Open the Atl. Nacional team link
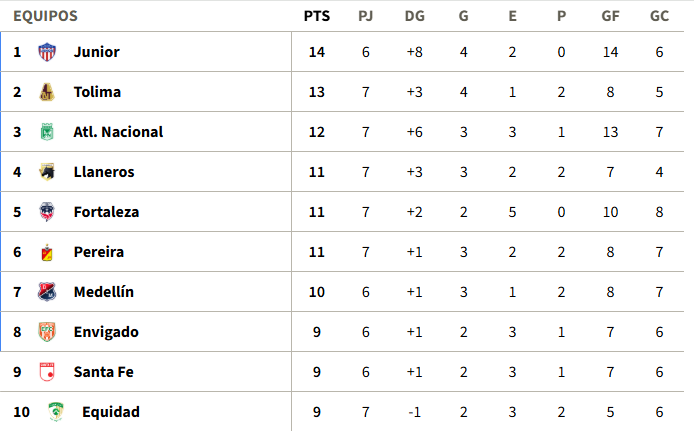 pyautogui.click(x=118, y=132)
